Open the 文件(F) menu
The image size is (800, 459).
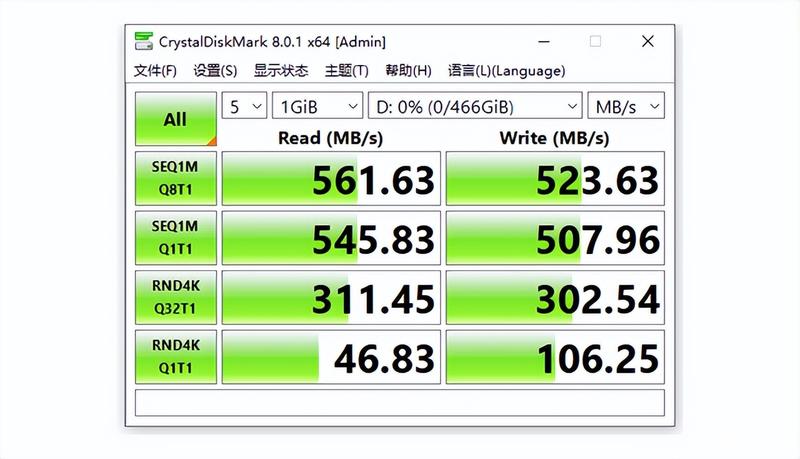[155, 70]
